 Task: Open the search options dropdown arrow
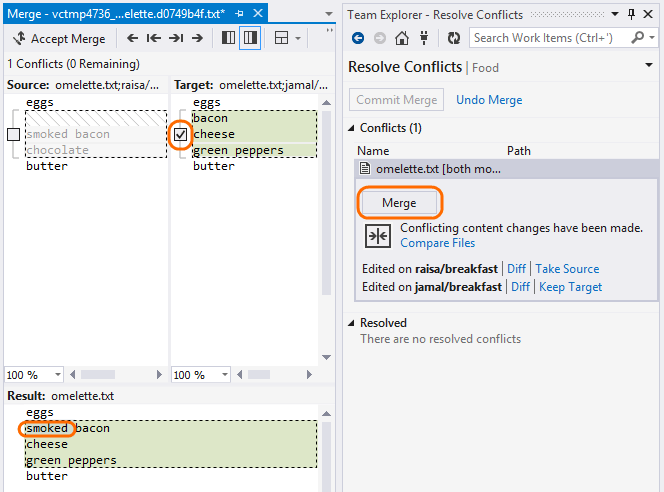click(x=652, y=38)
